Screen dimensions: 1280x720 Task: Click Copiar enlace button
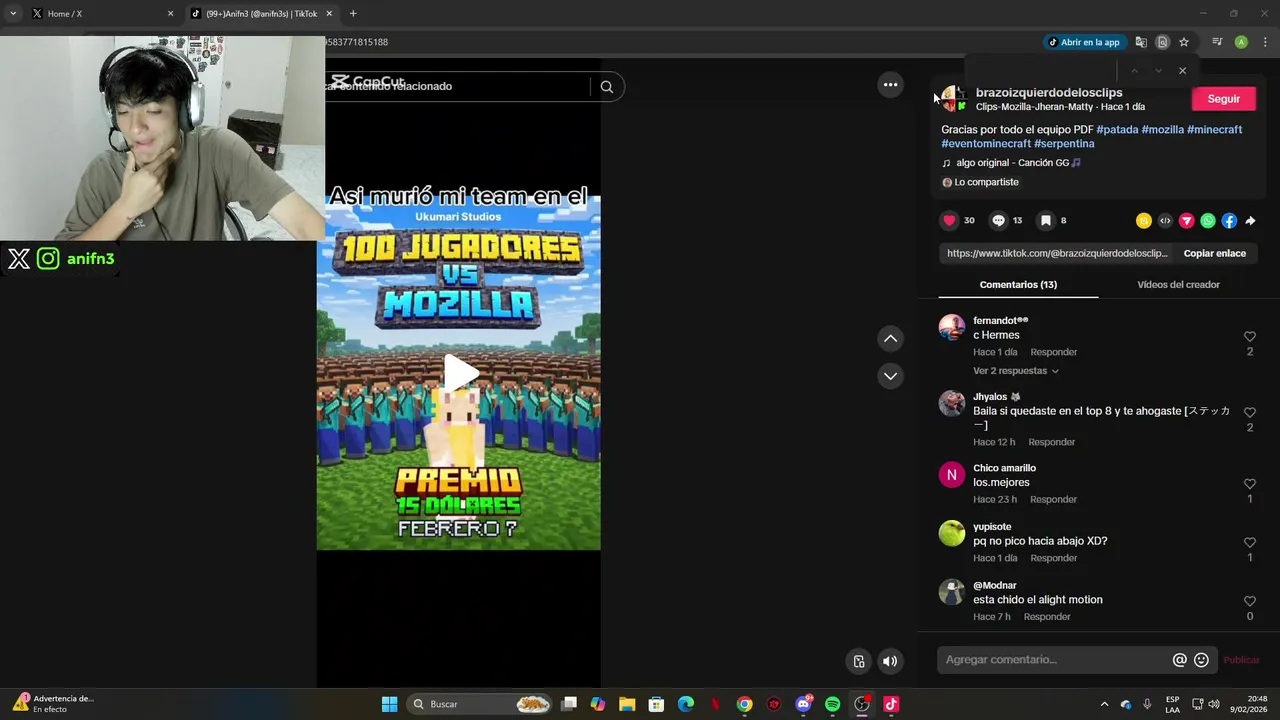1214,253
